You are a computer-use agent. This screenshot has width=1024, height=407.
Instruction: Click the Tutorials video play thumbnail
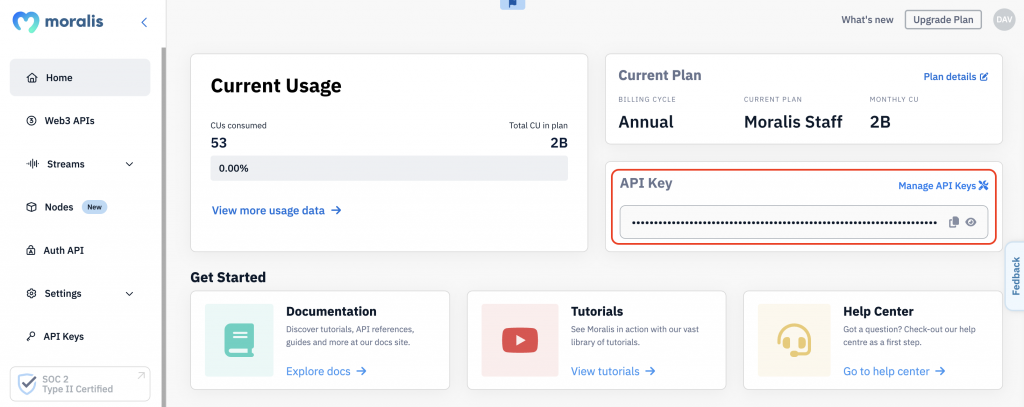[x=519, y=340]
